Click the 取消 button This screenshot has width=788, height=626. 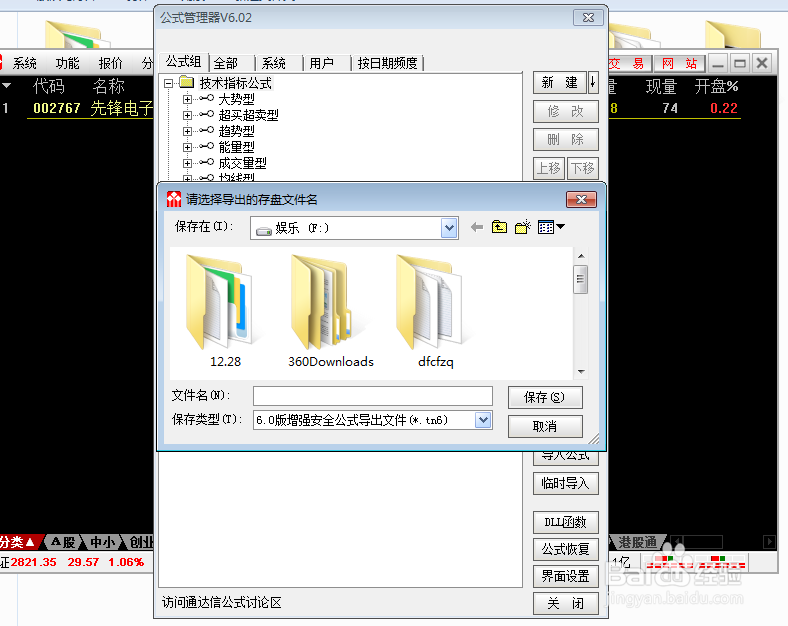[545, 427]
